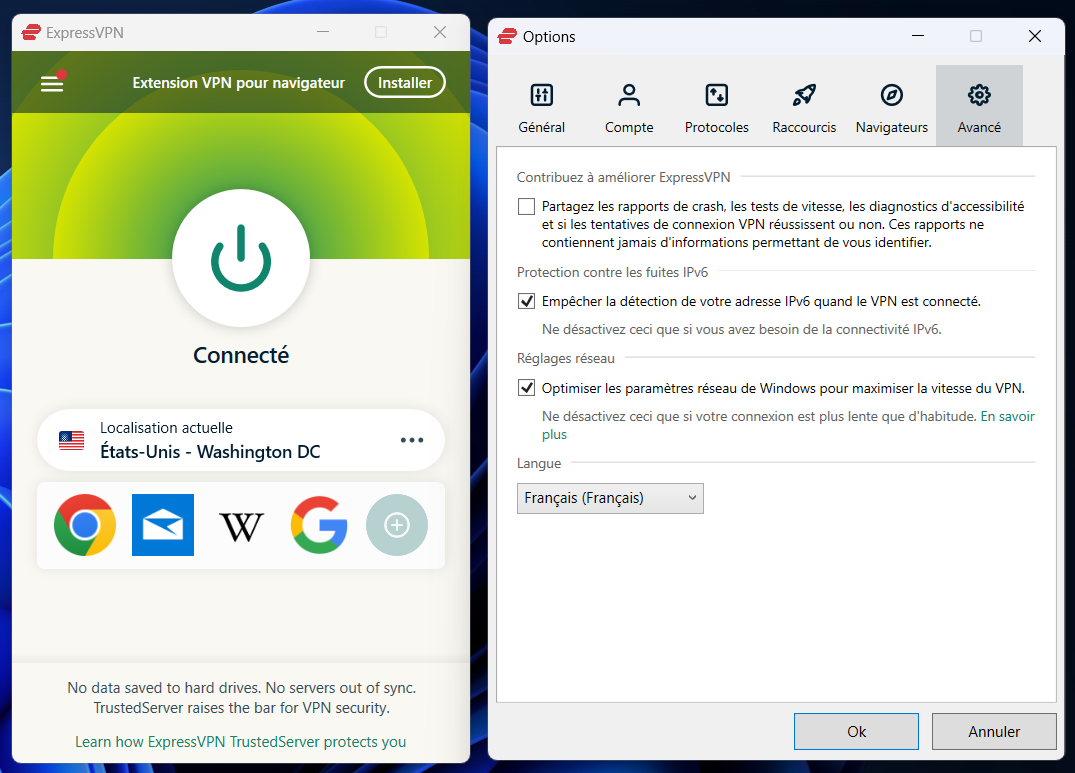Click the United States flag icon
1075x773 pixels.
pyautogui.click(x=71, y=440)
